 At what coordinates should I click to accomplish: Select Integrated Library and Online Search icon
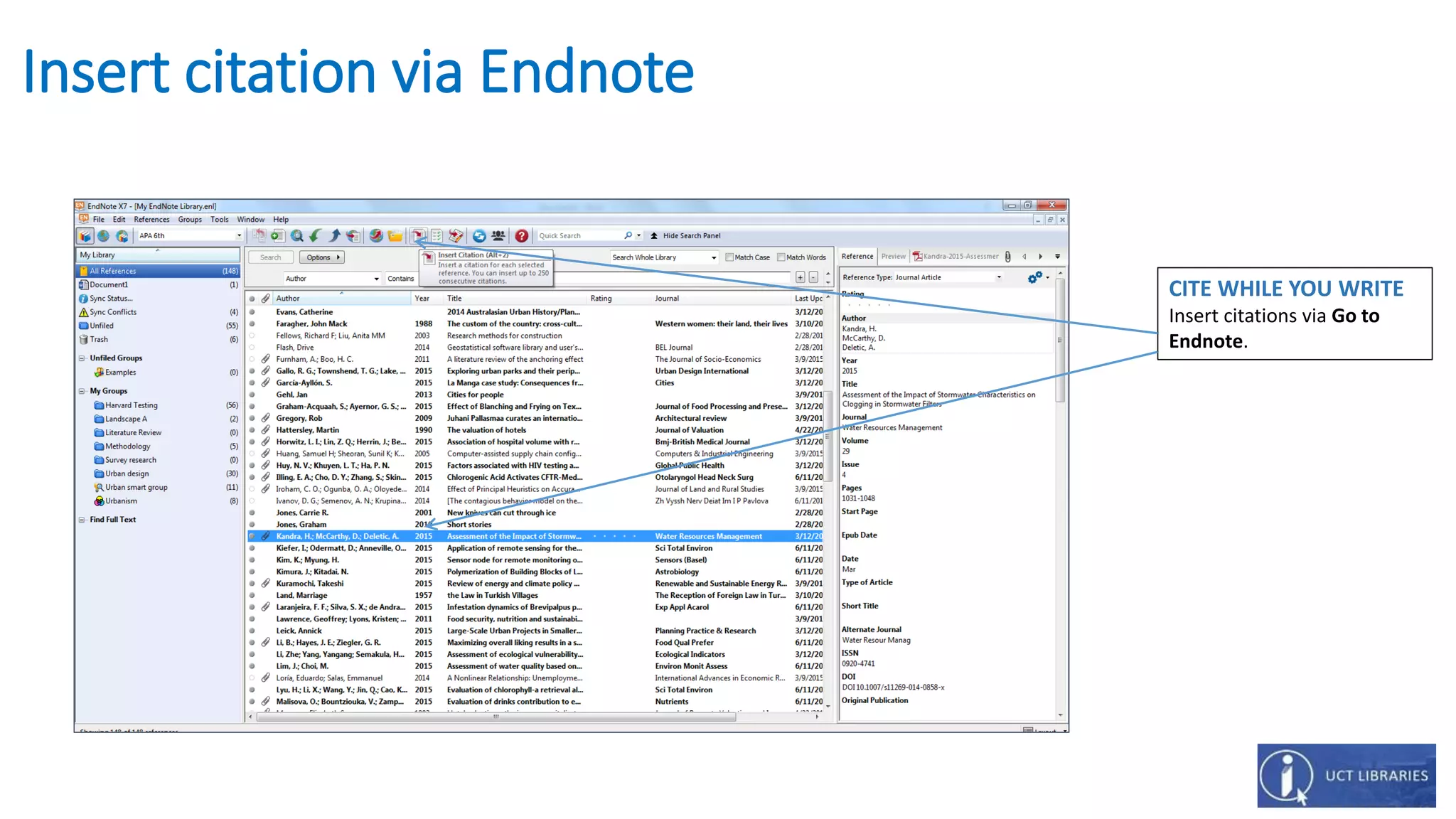tap(122, 236)
